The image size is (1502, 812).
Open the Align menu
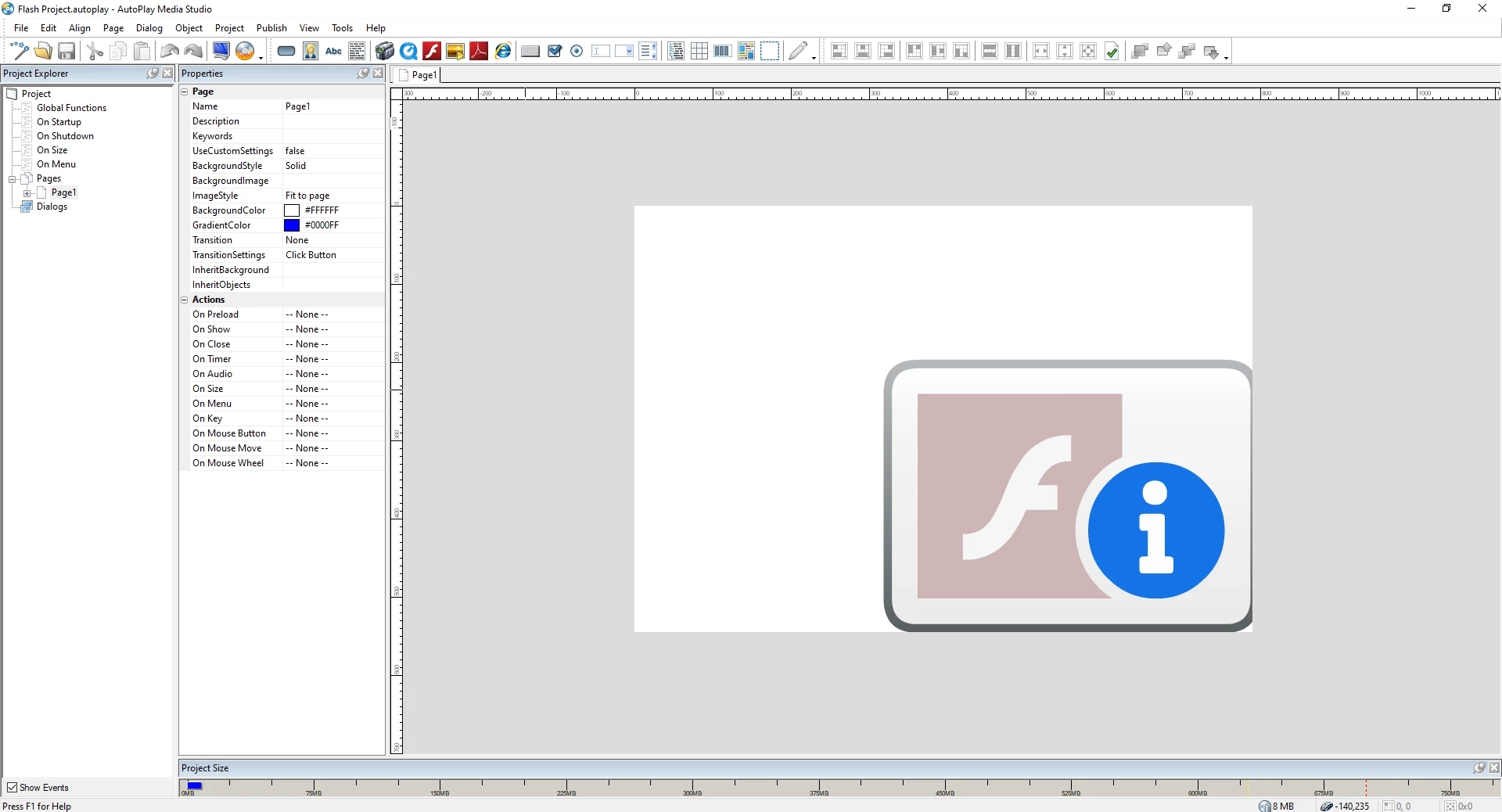coord(80,28)
